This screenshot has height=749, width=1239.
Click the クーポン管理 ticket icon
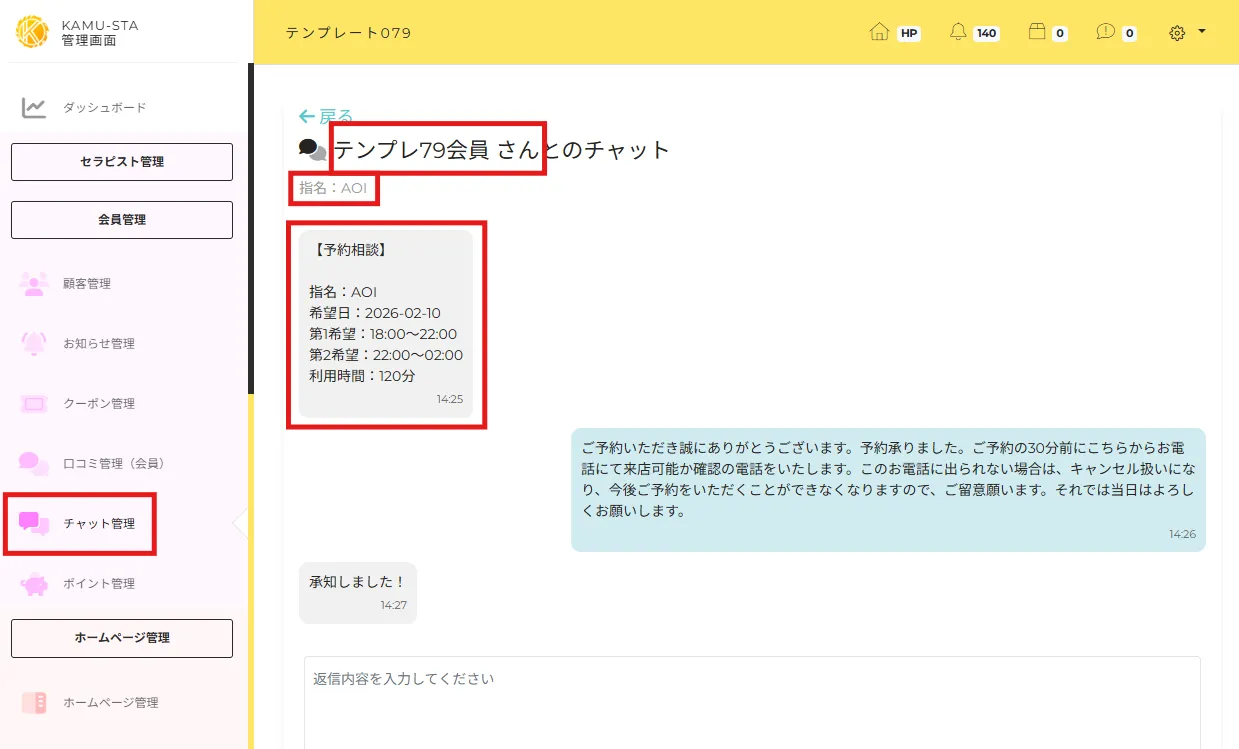point(34,404)
